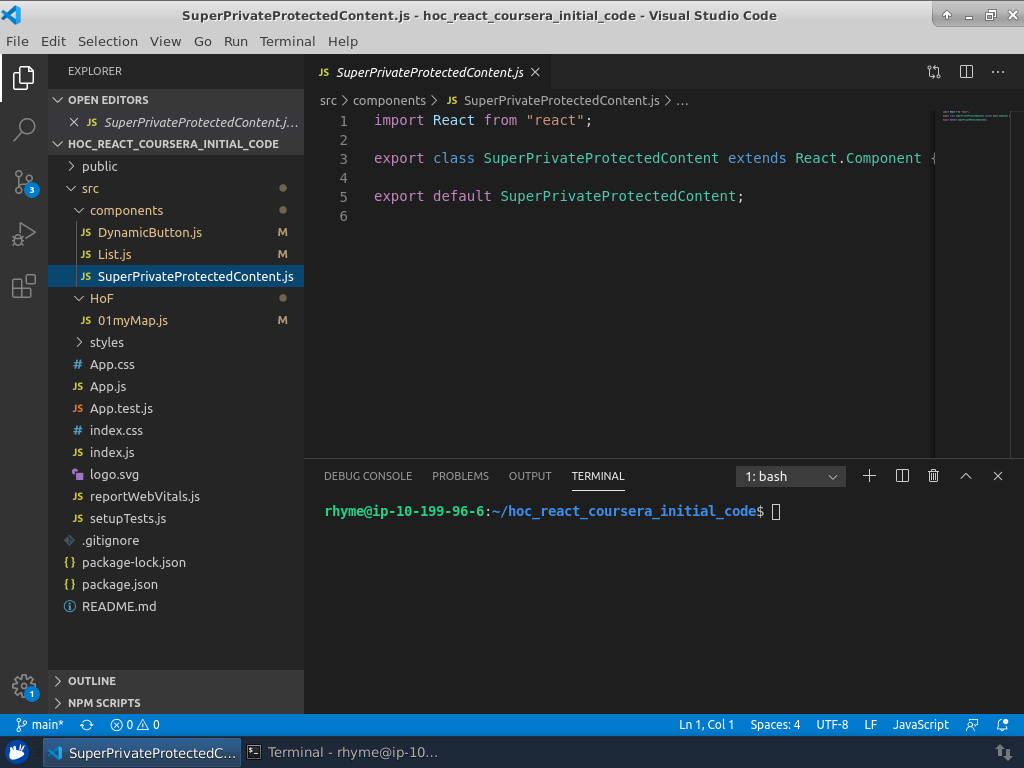Open the bash terminal selector dropdown
This screenshot has width=1024, height=768.
pos(791,477)
